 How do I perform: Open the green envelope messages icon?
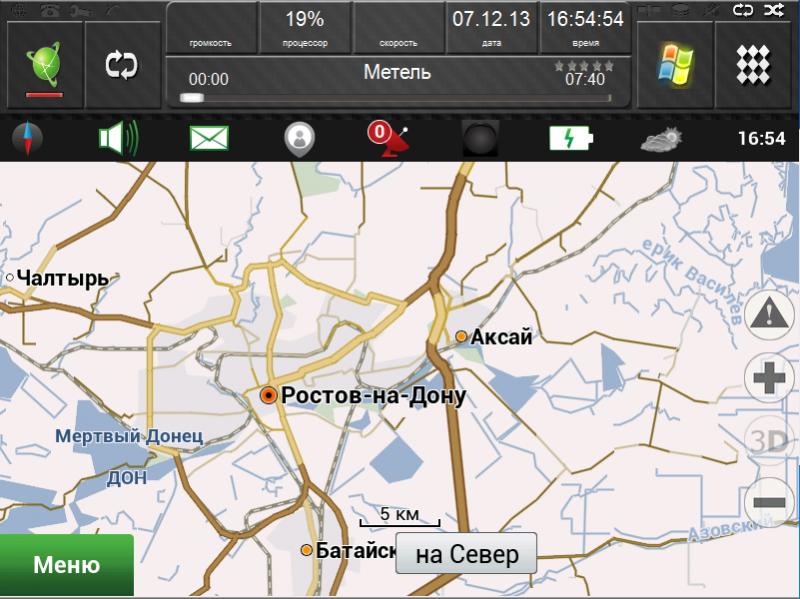pyautogui.click(x=209, y=138)
